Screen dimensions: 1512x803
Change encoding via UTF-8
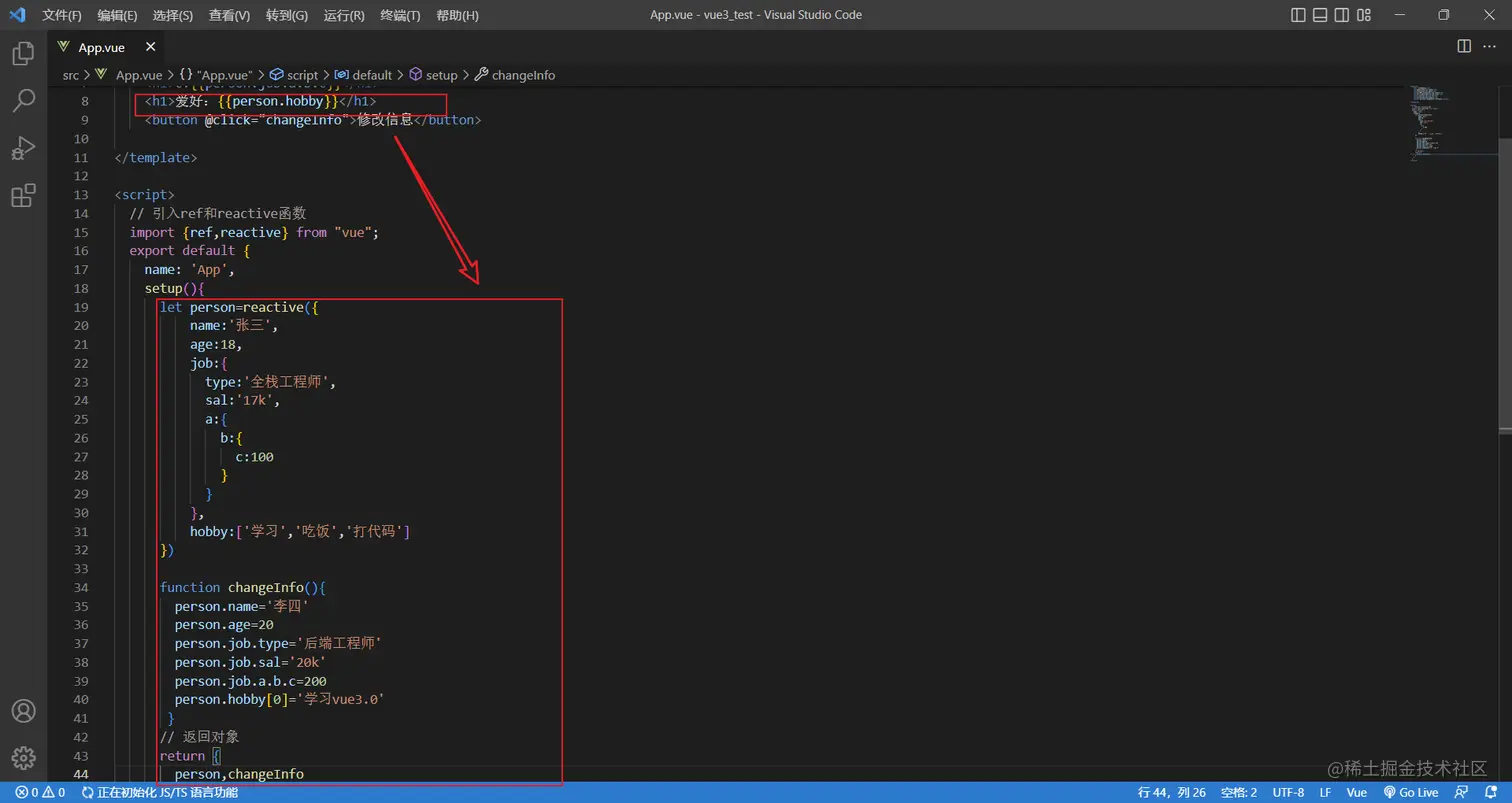click(x=1288, y=792)
